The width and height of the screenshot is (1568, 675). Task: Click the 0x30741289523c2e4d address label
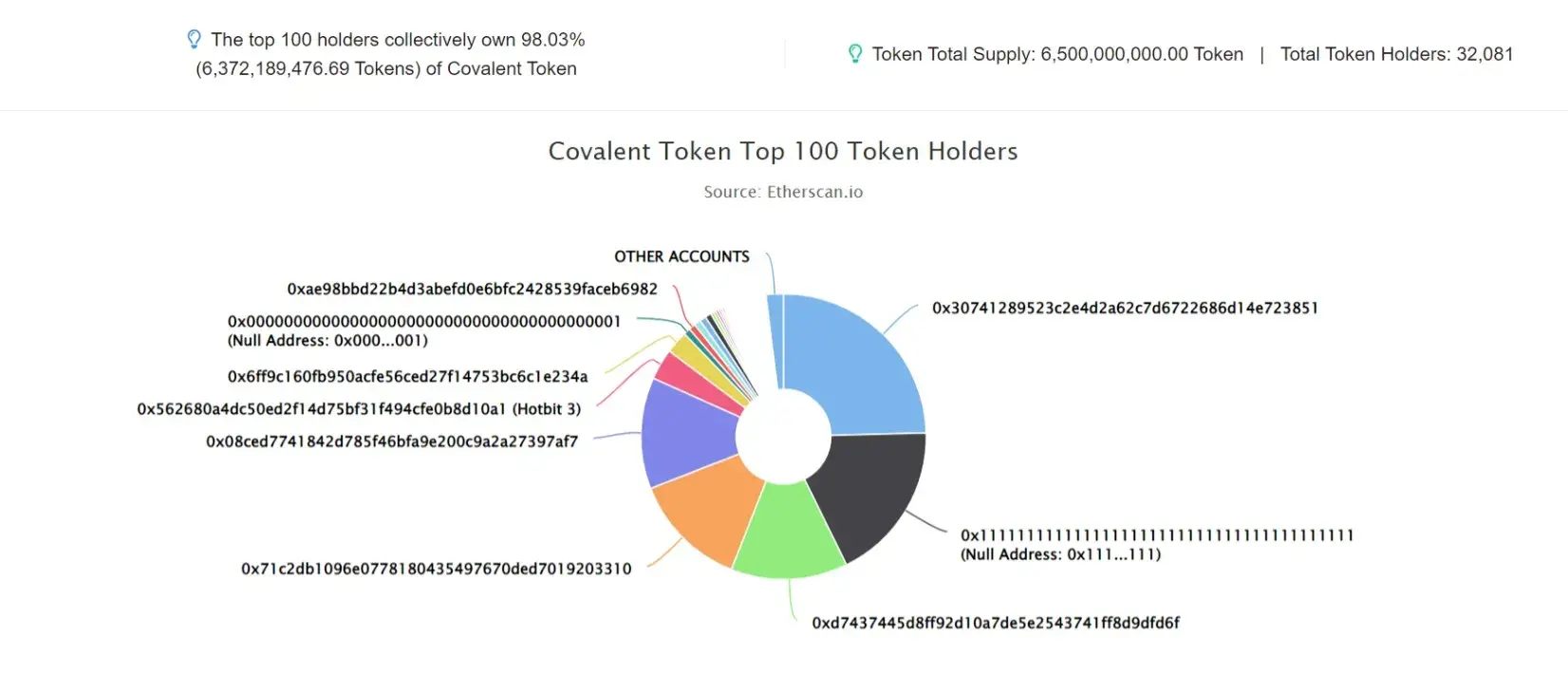pyautogui.click(x=1125, y=308)
